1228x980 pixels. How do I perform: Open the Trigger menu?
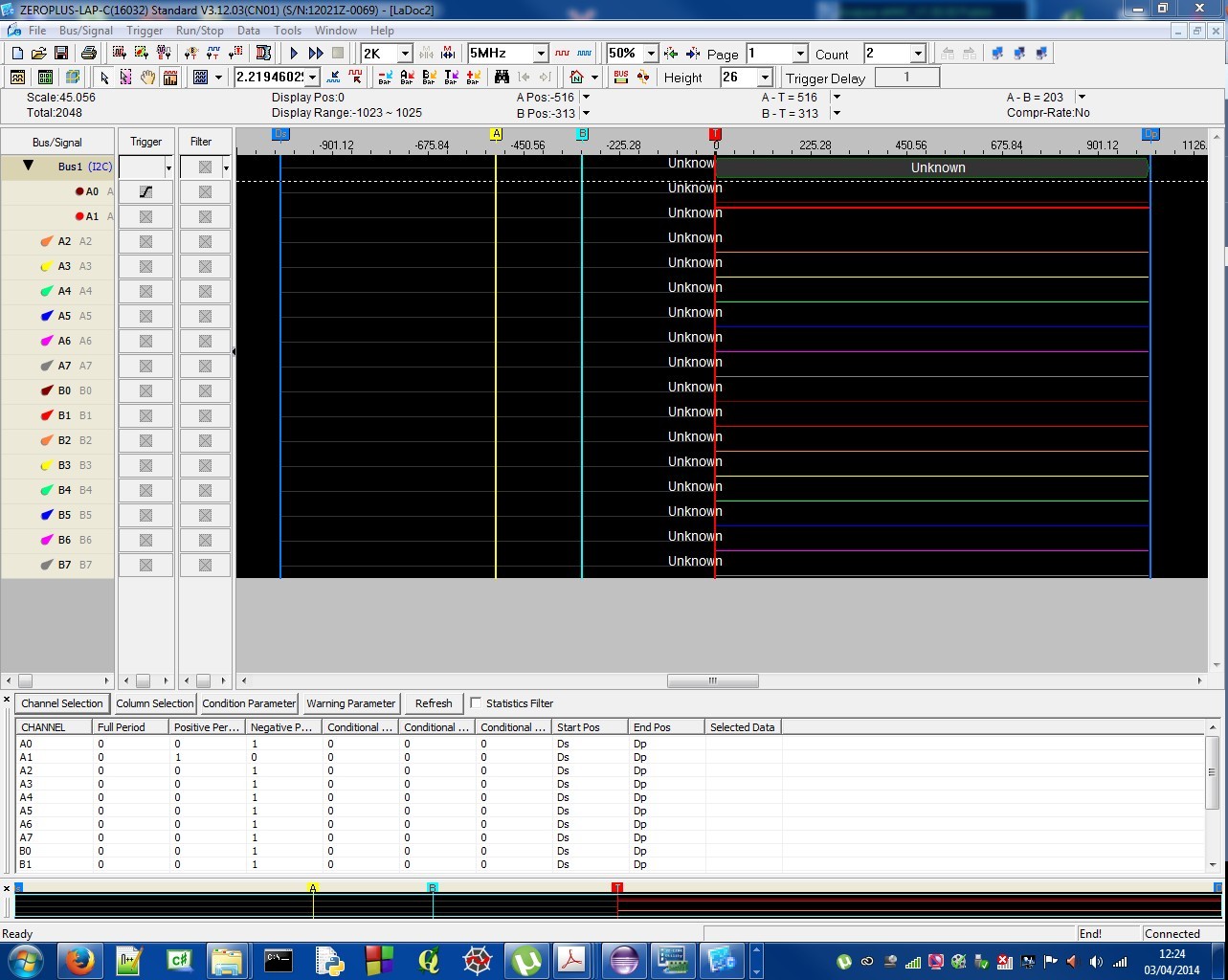coord(145,31)
